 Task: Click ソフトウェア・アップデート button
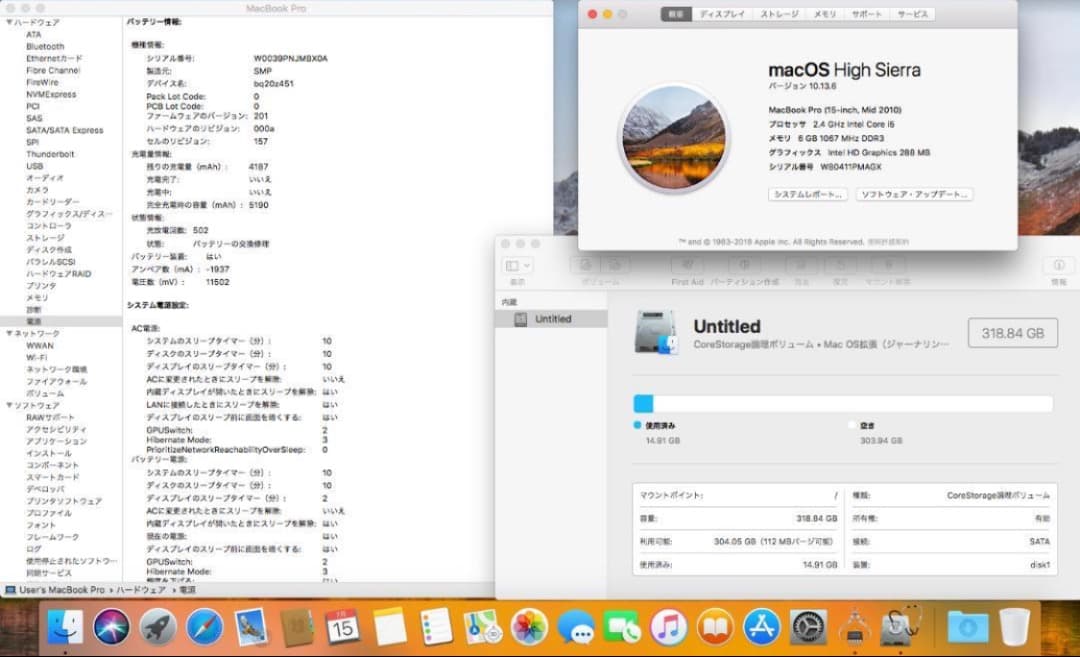click(915, 194)
